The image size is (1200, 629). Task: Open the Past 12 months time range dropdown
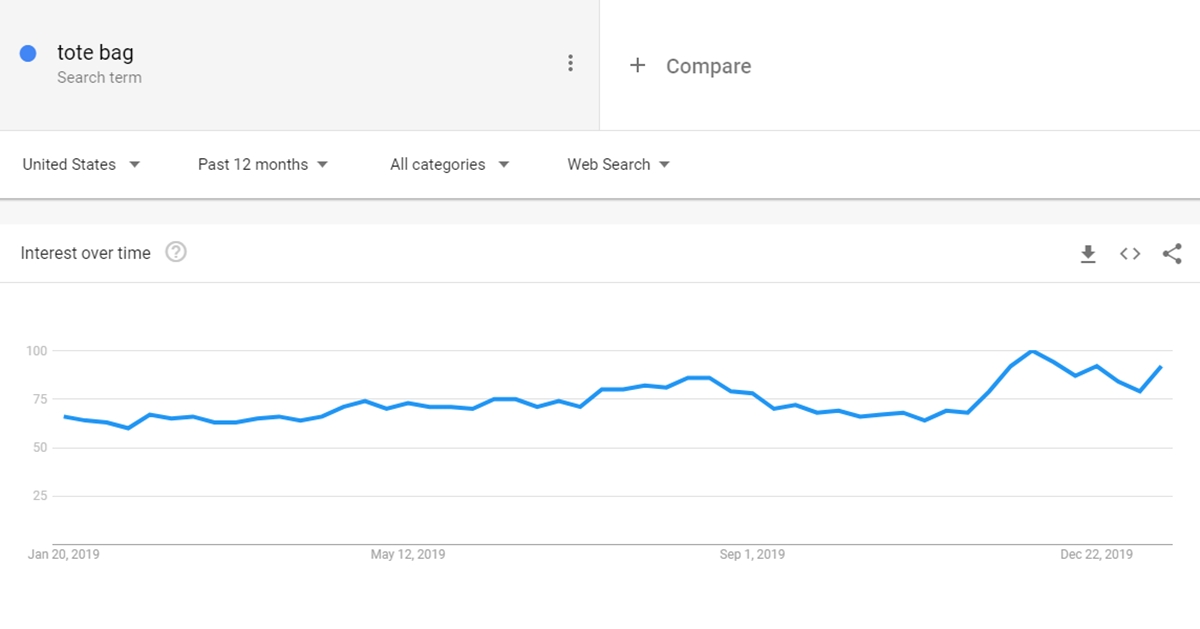point(263,164)
